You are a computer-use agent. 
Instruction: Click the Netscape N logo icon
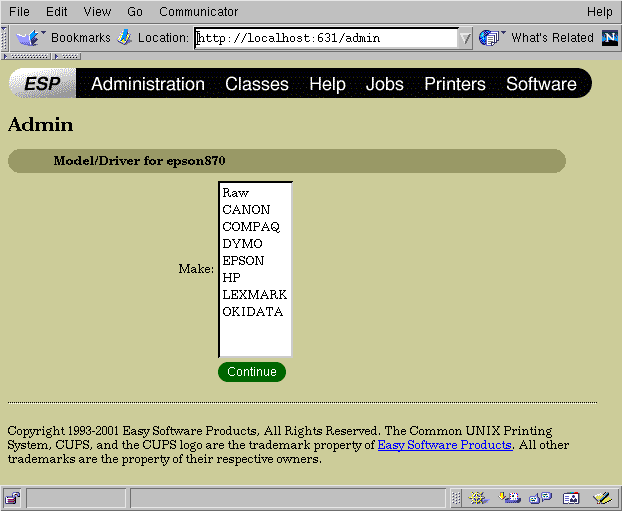[x=610, y=38]
